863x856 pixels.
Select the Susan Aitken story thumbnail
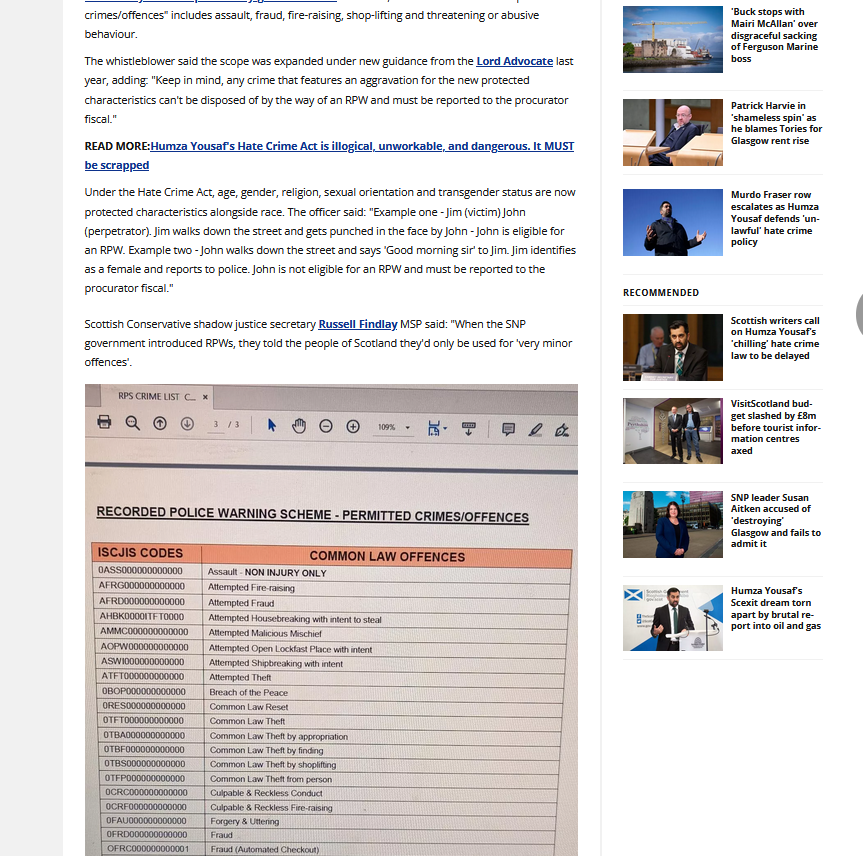673,525
